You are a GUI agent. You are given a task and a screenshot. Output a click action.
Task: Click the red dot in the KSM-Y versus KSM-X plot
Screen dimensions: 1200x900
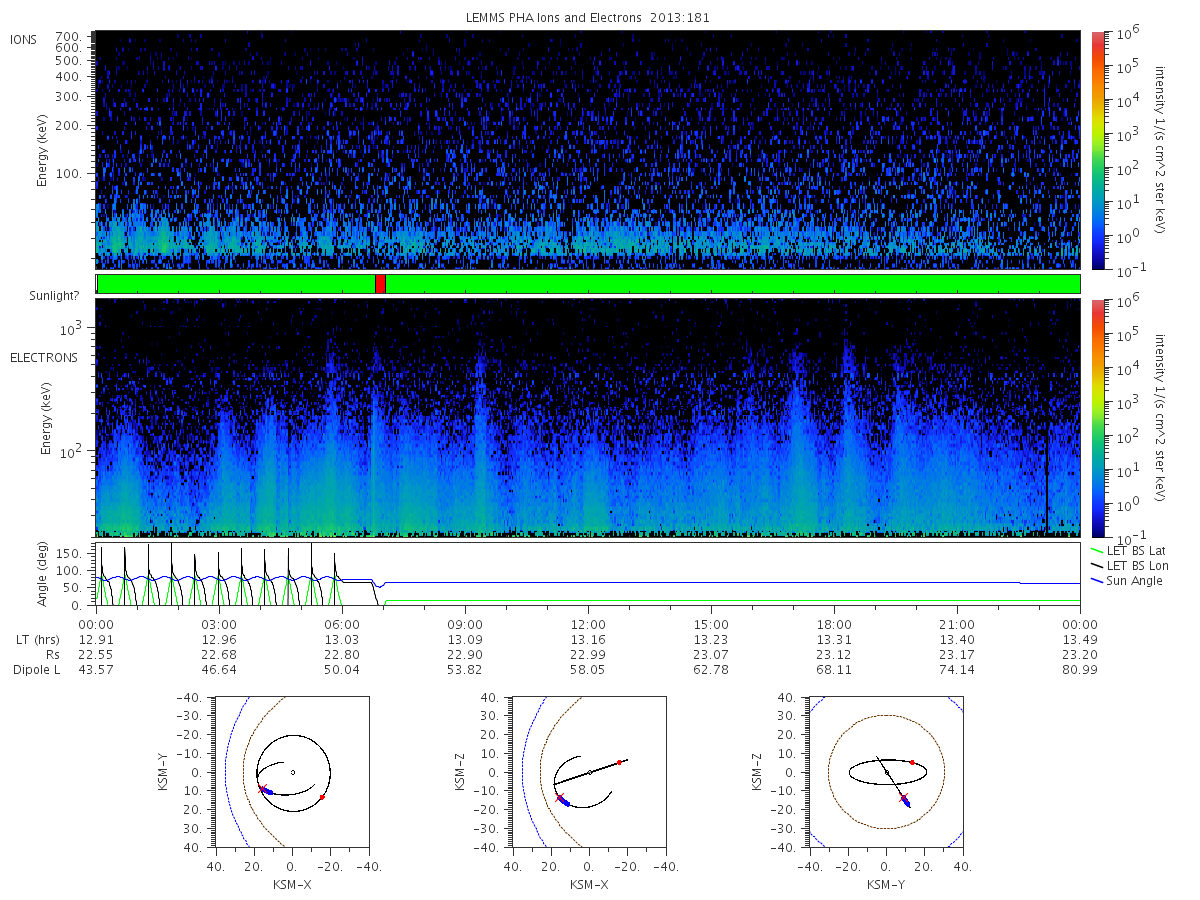click(x=322, y=797)
